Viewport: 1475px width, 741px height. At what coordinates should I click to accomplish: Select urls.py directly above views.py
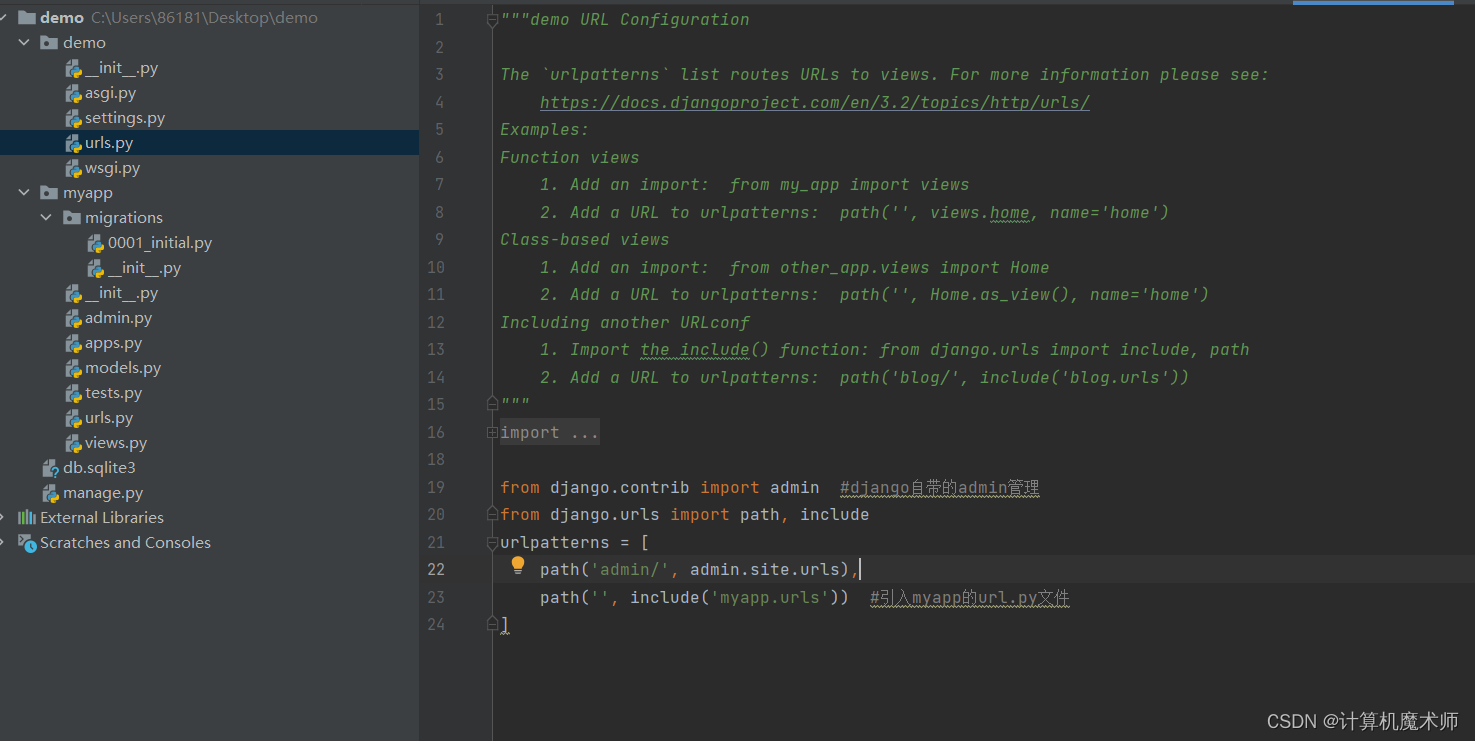point(109,418)
